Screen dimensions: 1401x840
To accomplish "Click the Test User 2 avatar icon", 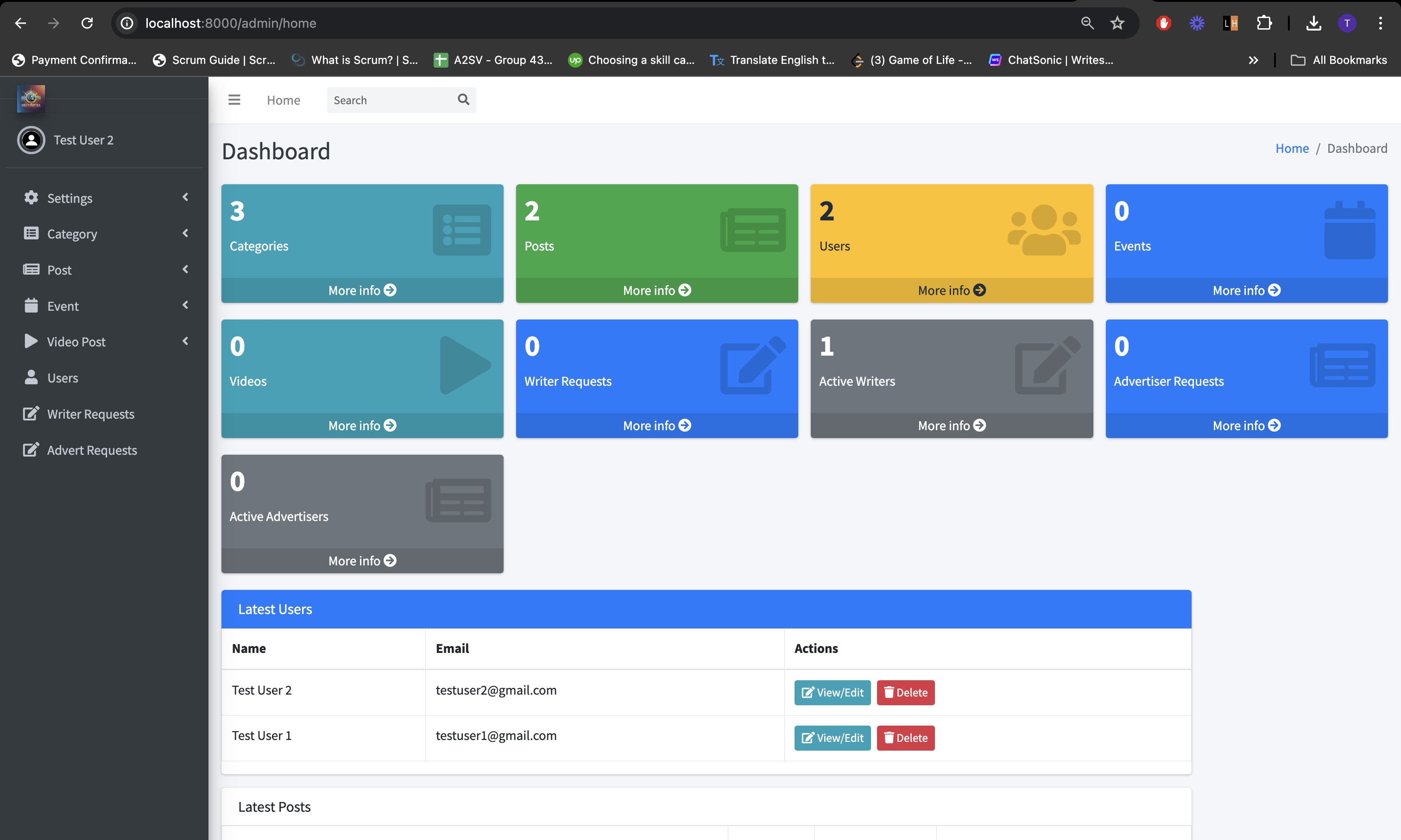I will 31,140.
